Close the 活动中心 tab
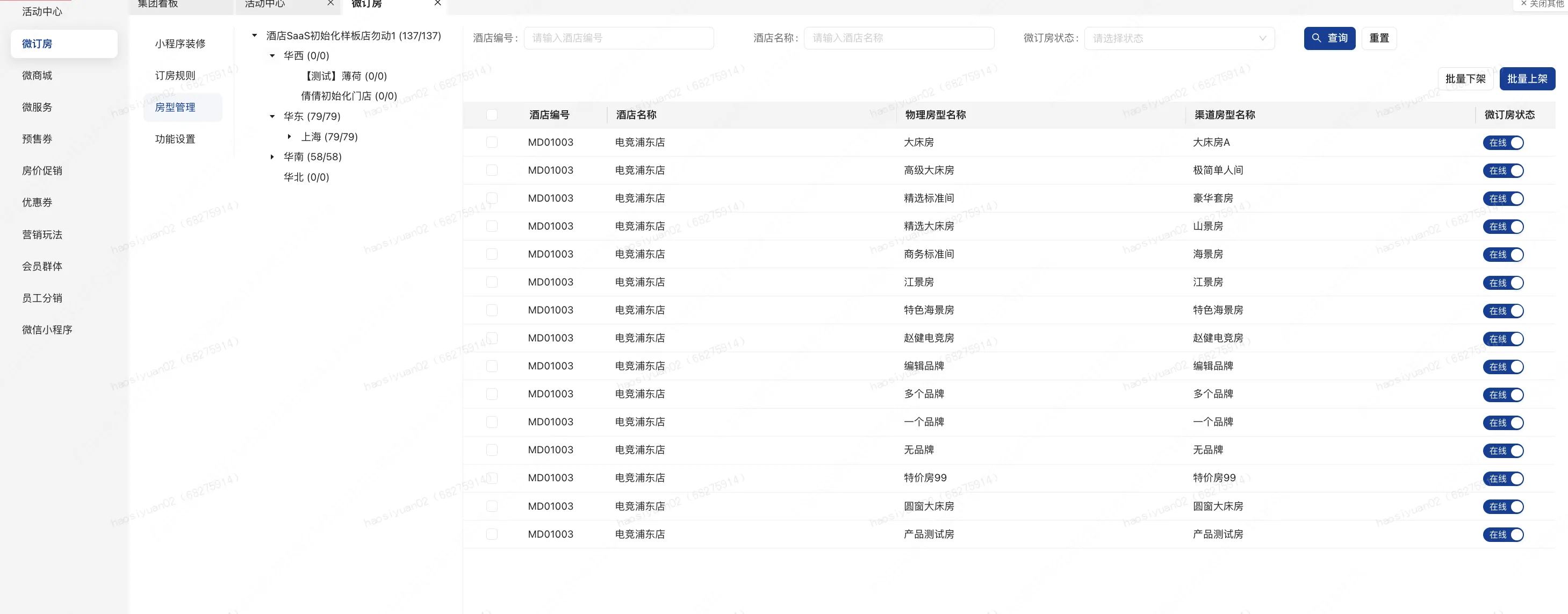Image resolution: width=1568 pixels, height=614 pixels. [330, 4]
